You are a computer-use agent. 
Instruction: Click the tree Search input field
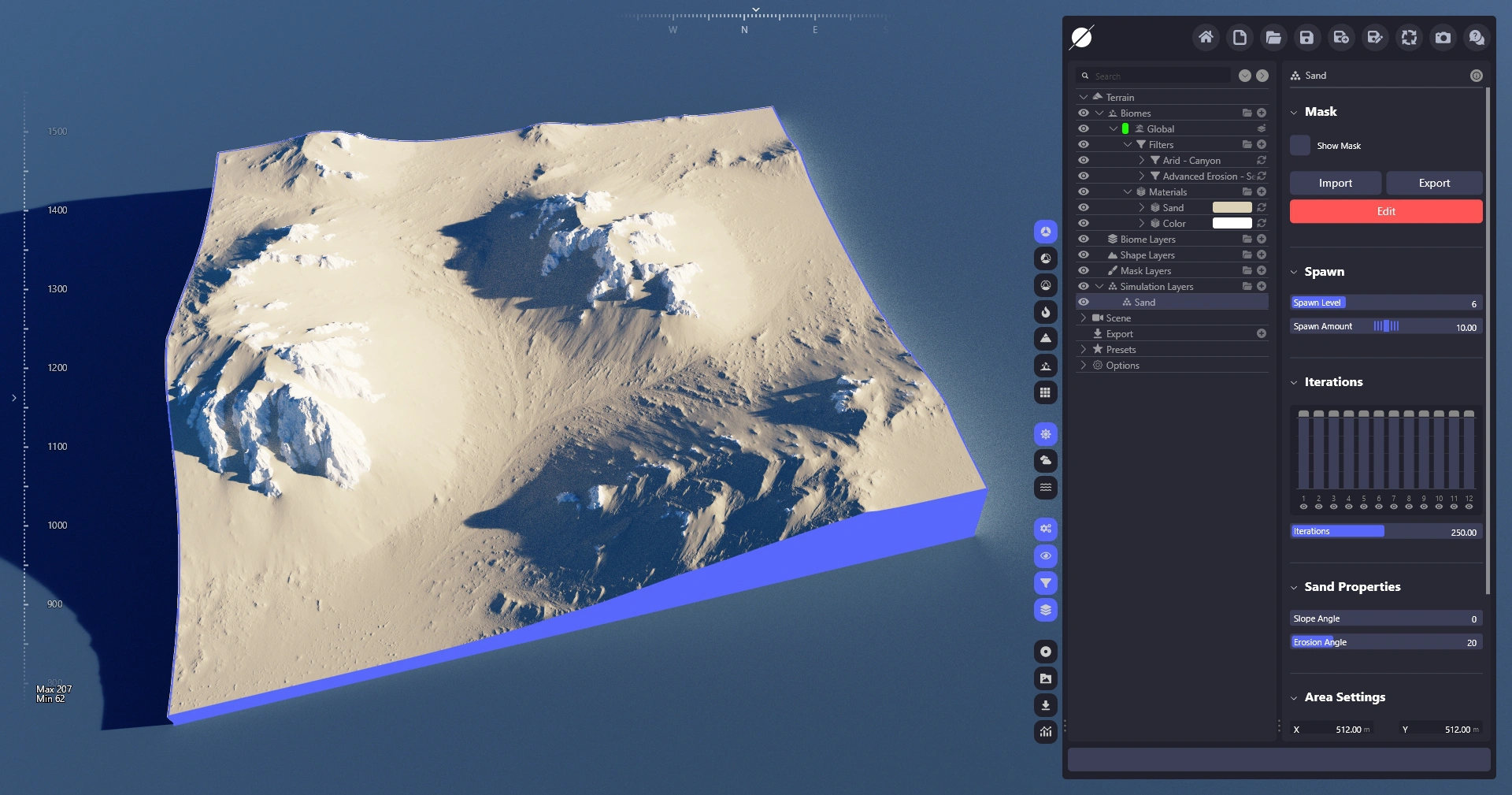(1154, 76)
